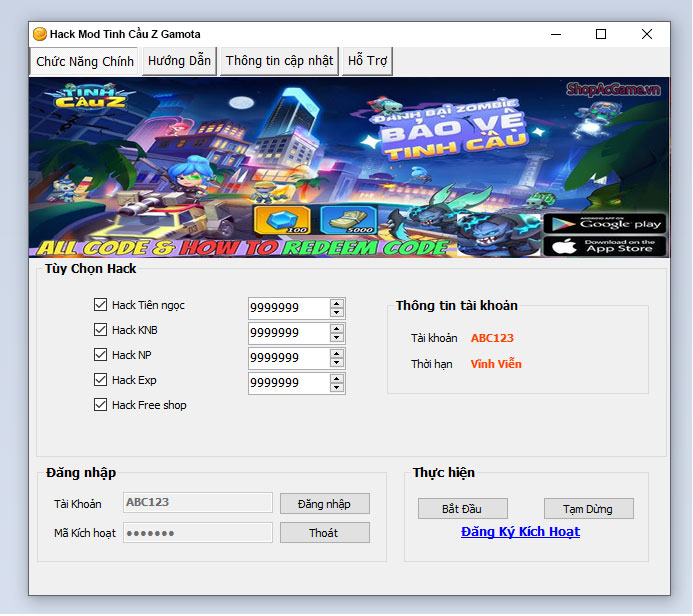Click the App Store badge in banner

click(x=604, y=246)
